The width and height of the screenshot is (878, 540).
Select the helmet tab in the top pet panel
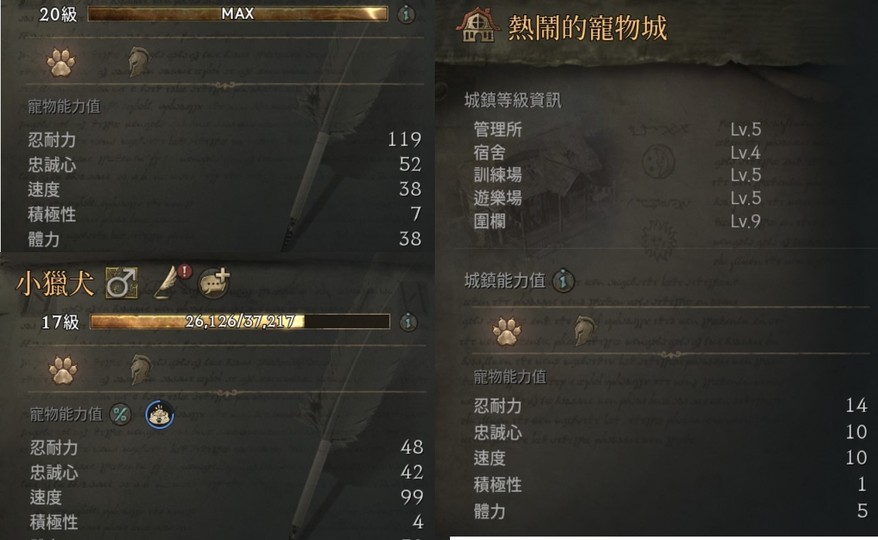point(139,62)
